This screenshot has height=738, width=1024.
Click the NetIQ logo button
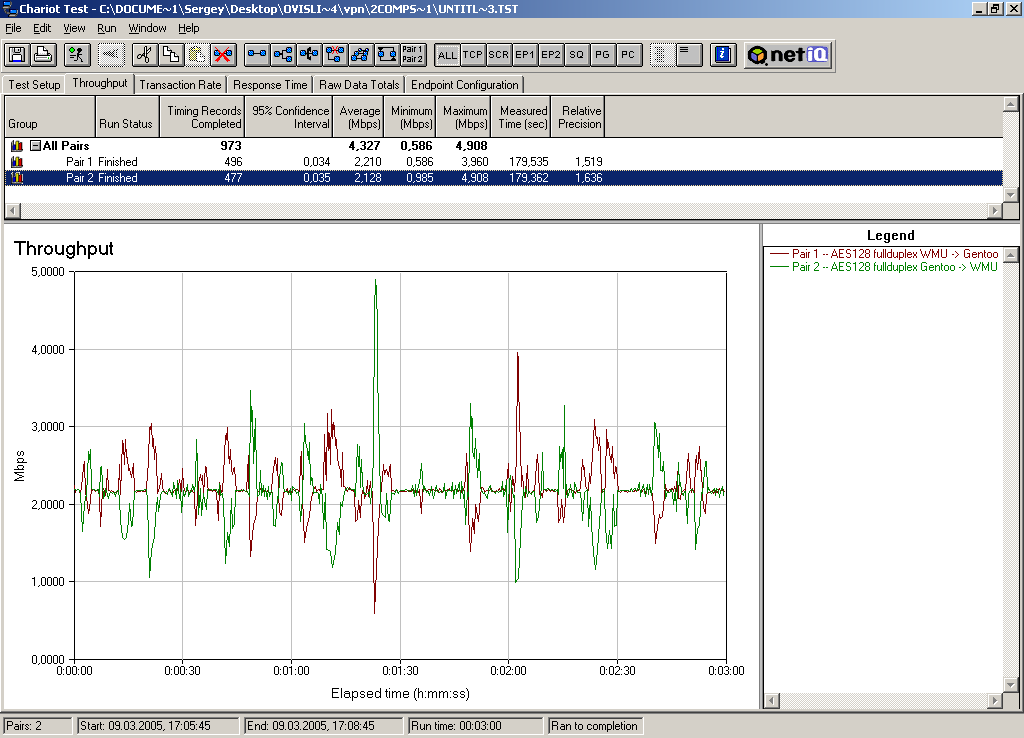pyautogui.click(x=789, y=55)
